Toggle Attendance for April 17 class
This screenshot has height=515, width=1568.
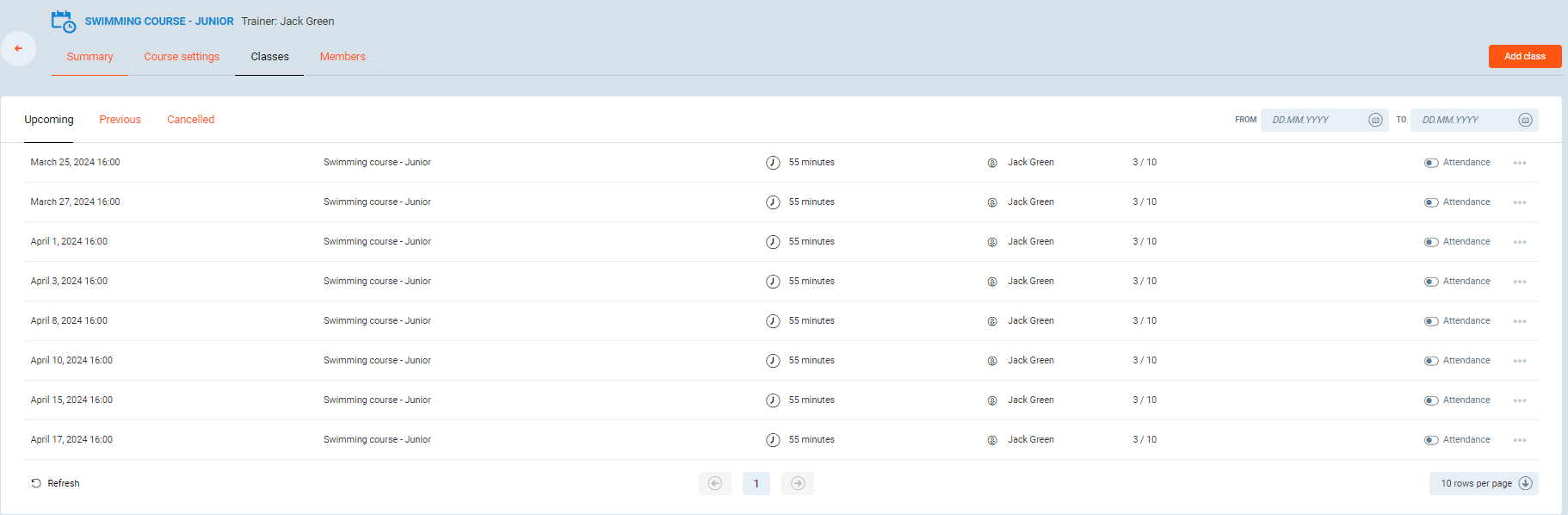tap(1431, 440)
